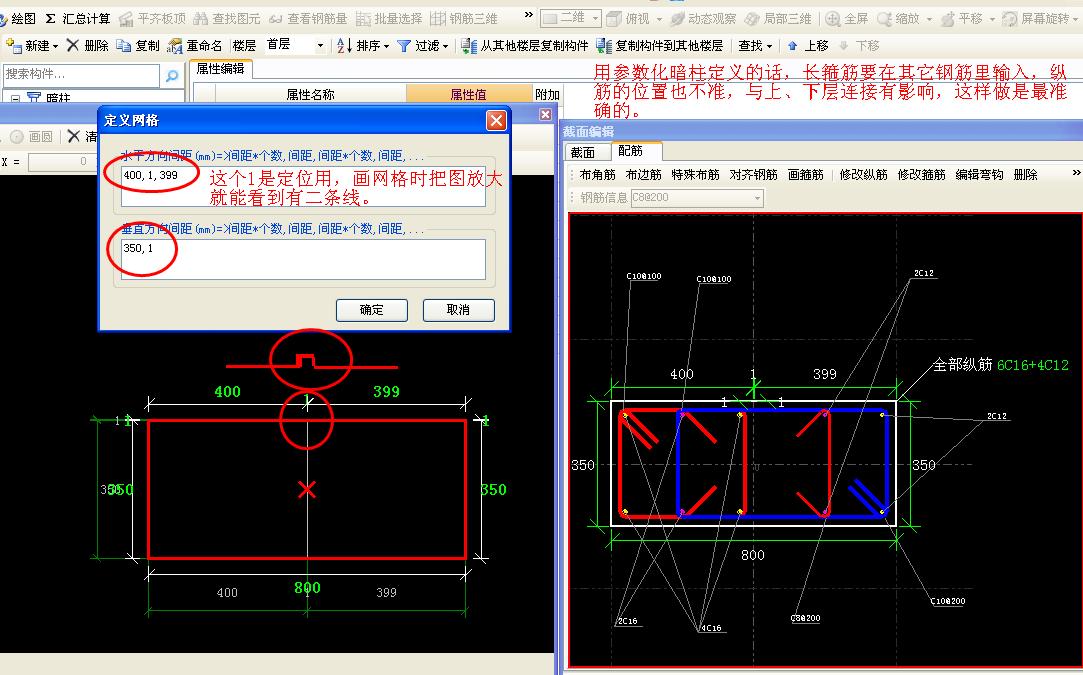
Task: Expand the top toolbar overflow chevron
Action: (528, 15)
